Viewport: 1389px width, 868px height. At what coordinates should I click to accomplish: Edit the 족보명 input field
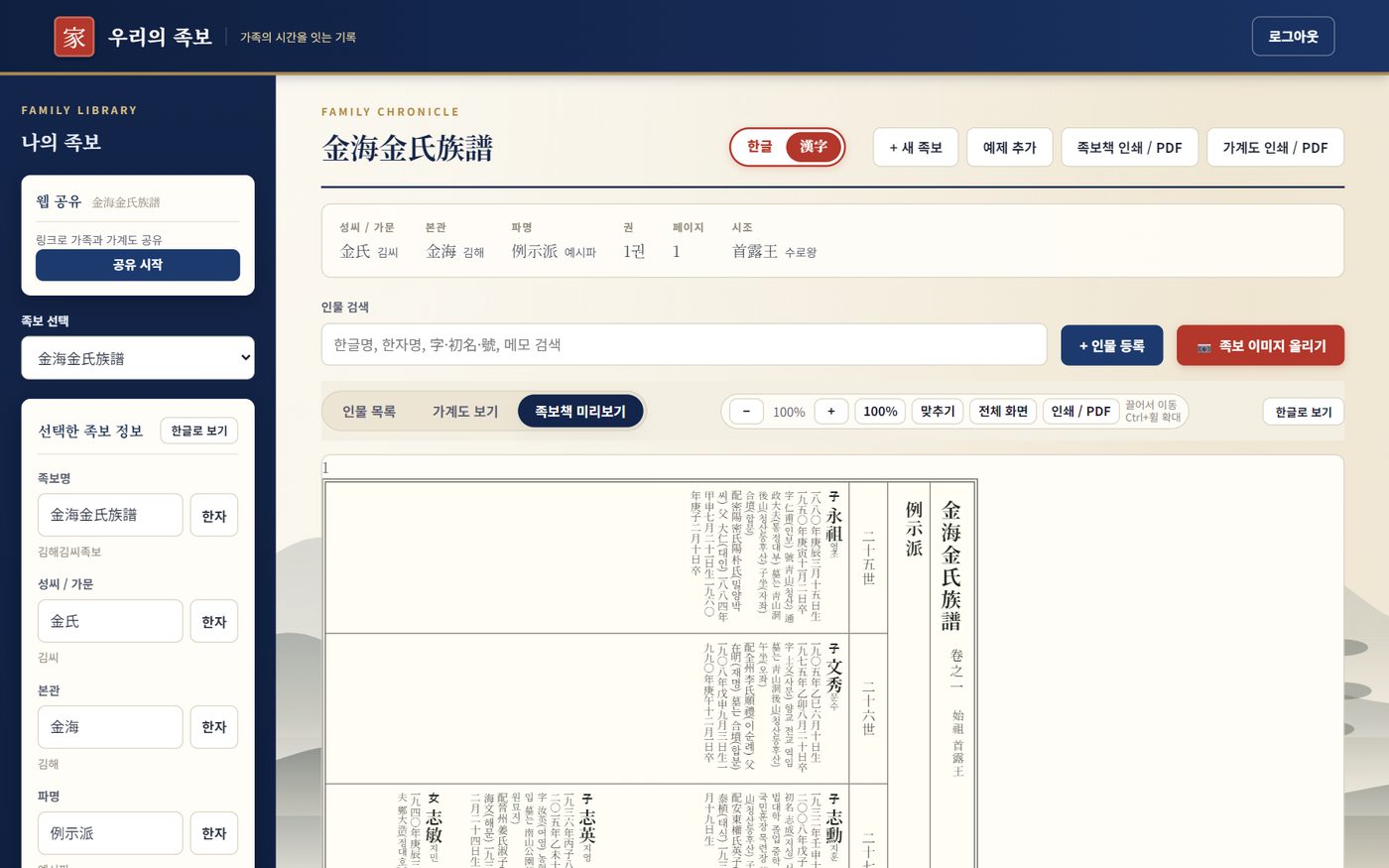pos(110,515)
